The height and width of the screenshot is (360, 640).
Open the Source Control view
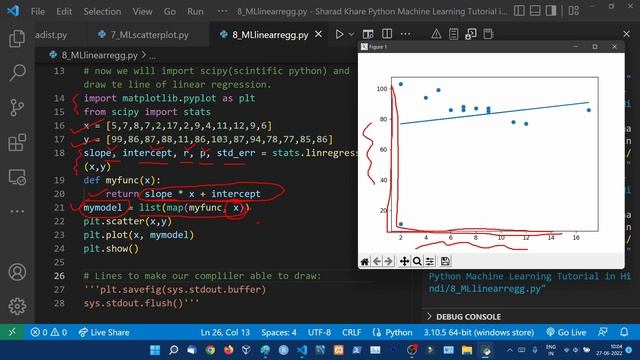click(17, 108)
